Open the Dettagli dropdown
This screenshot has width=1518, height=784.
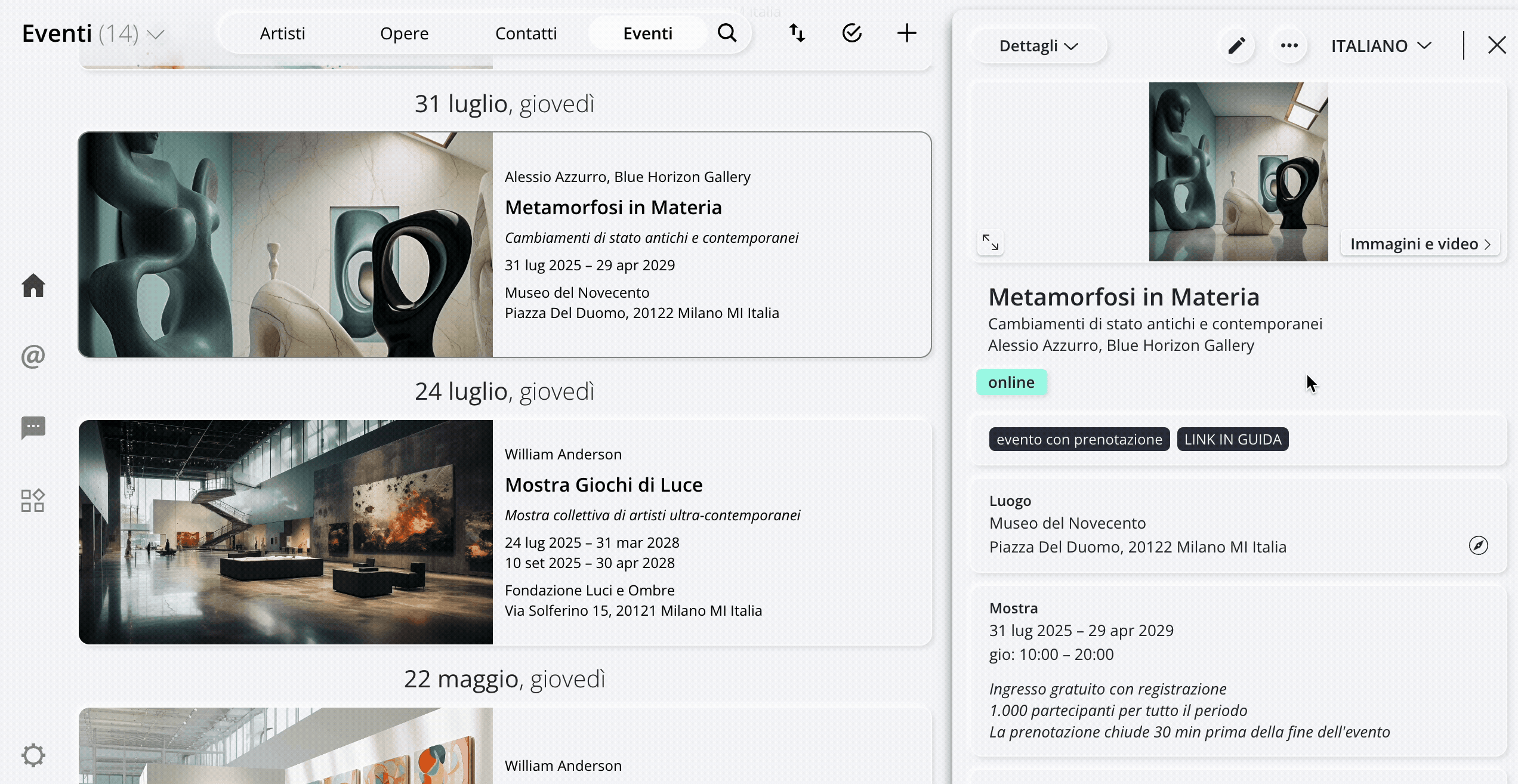click(x=1038, y=45)
